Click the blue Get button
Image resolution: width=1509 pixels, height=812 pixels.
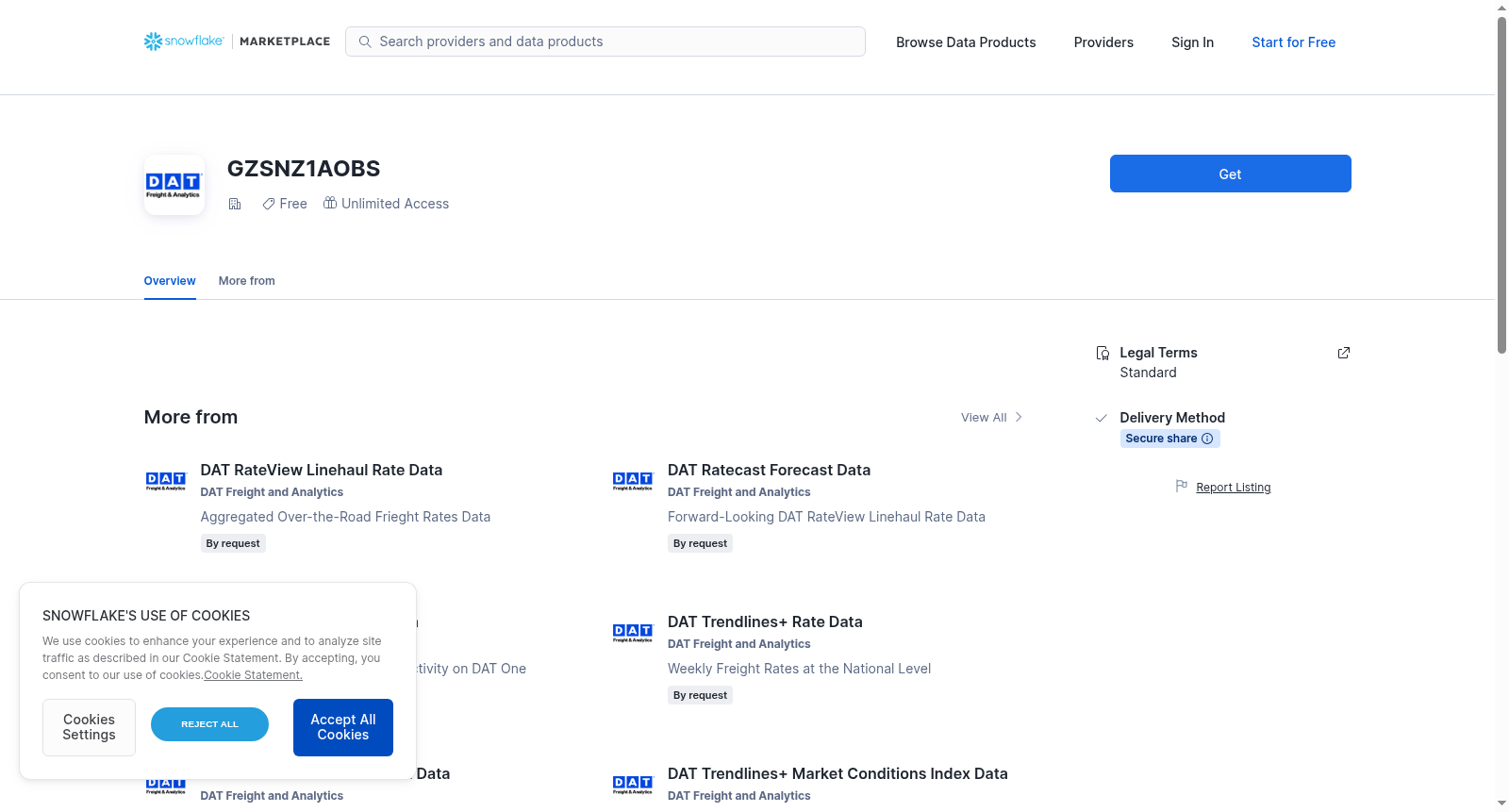1231,174
